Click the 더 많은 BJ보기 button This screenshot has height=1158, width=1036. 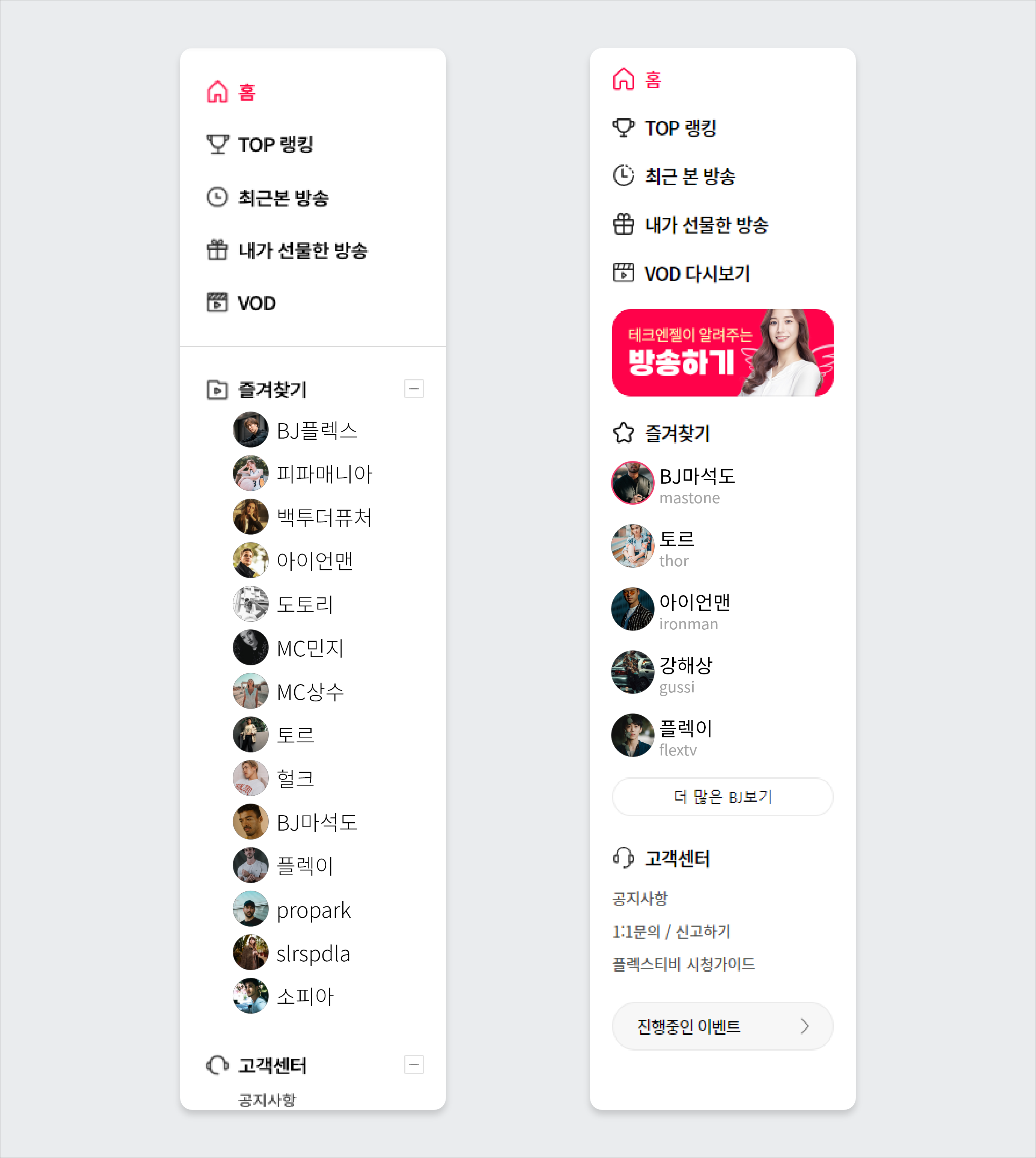click(x=723, y=796)
